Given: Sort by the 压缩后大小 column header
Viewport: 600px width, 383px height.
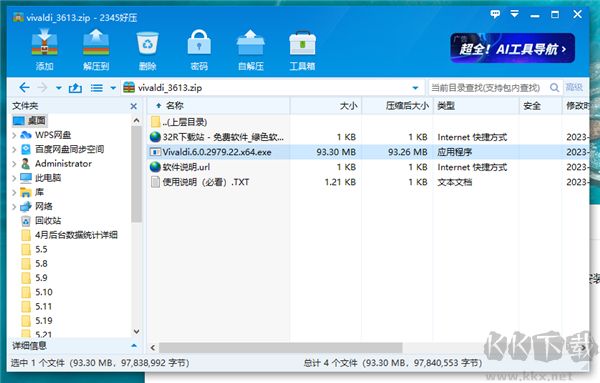Looking at the screenshot, I should point(397,106).
